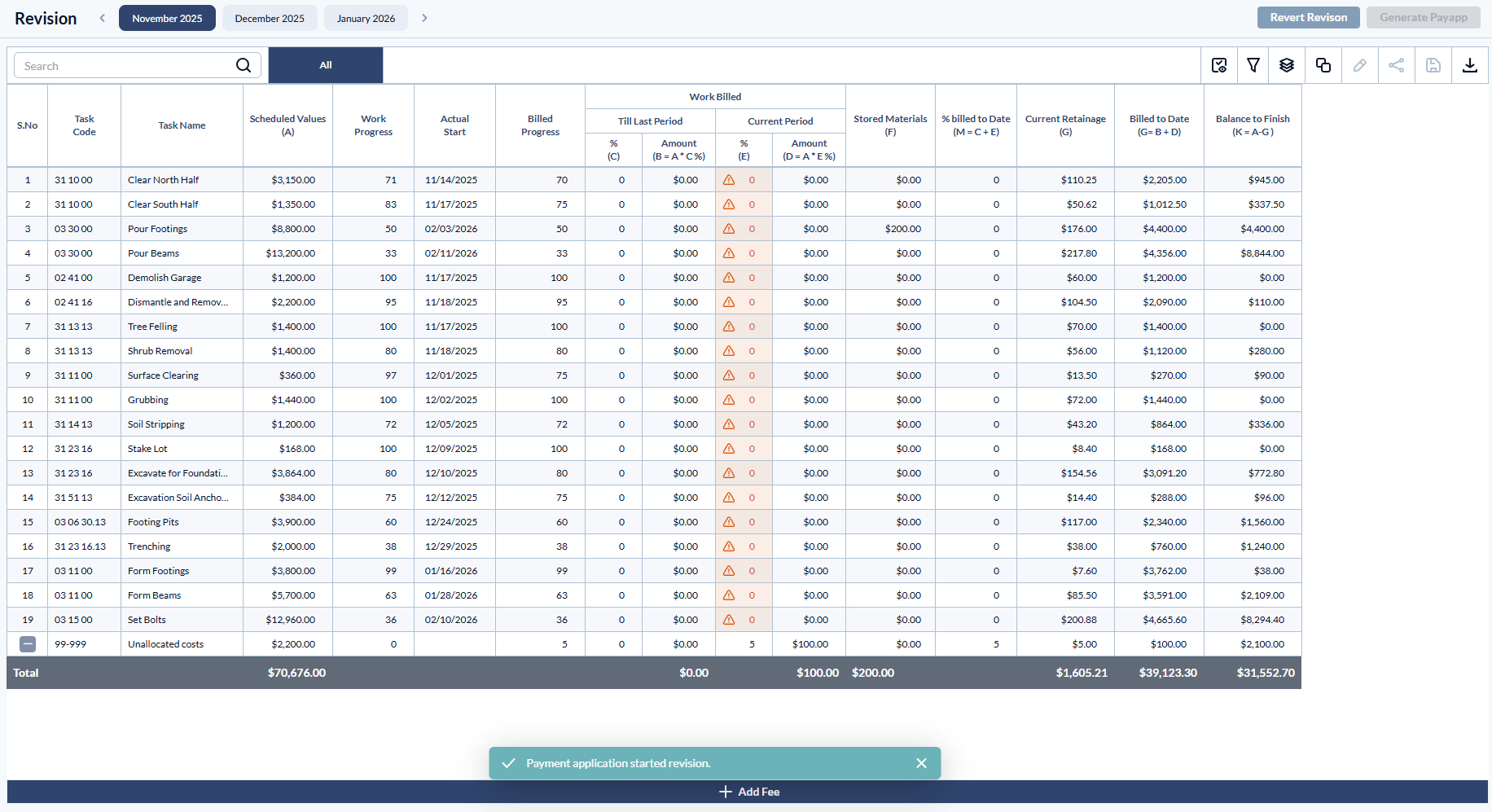This screenshot has width=1492, height=812.
Task: Select the All filter tab
Action: click(x=326, y=65)
